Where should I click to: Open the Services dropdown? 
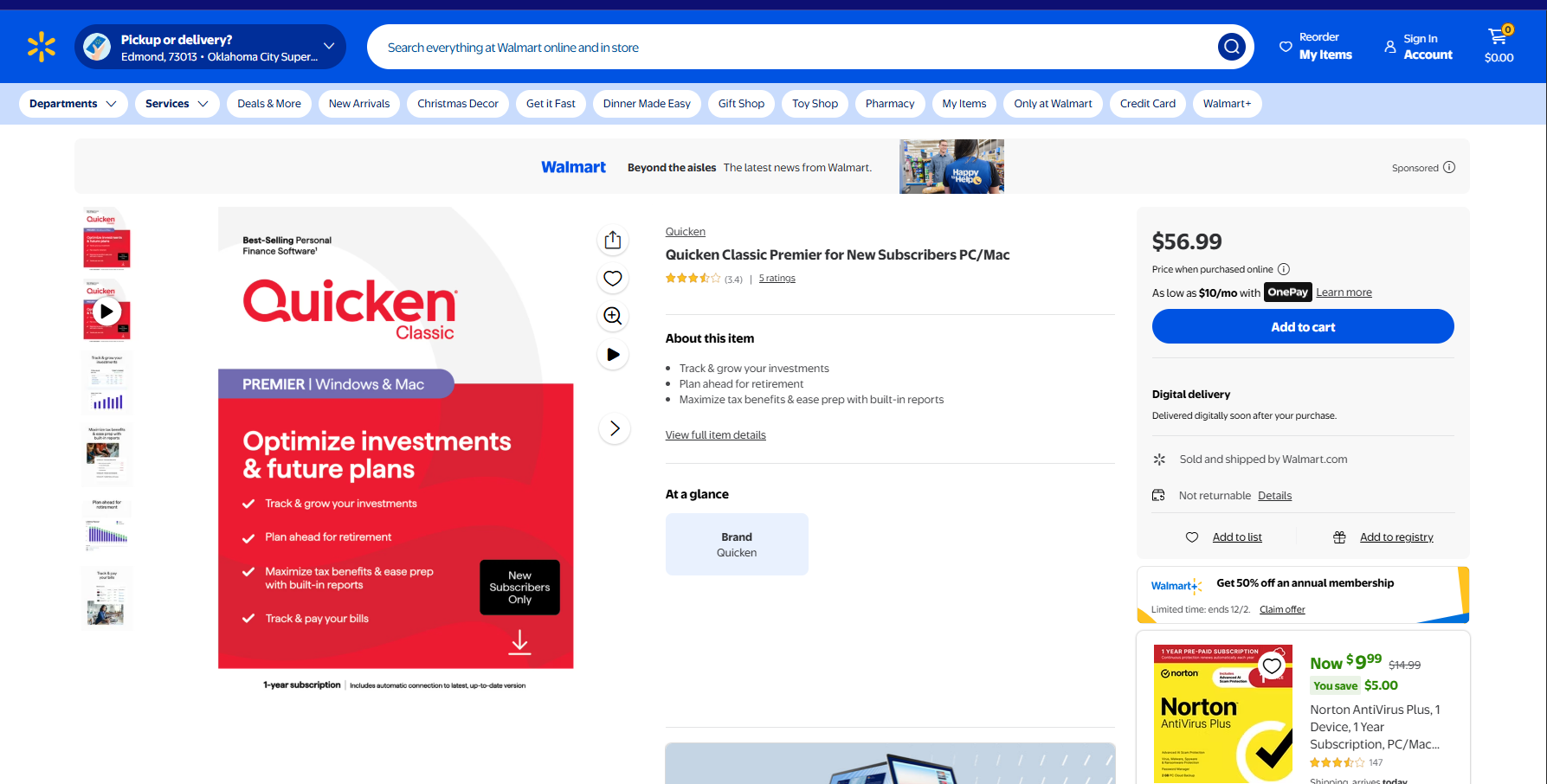[177, 104]
